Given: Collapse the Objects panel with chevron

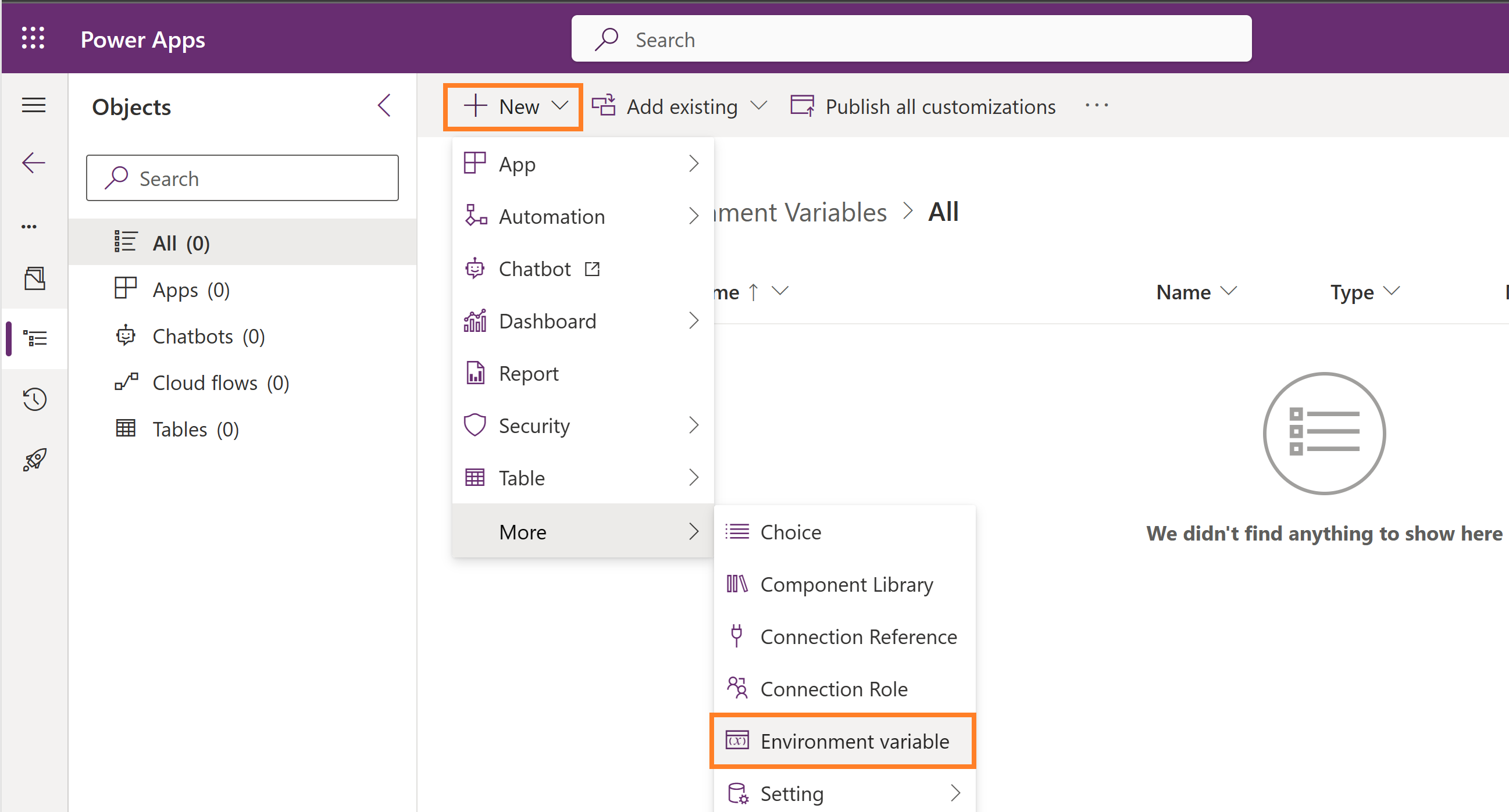Looking at the screenshot, I should (384, 106).
